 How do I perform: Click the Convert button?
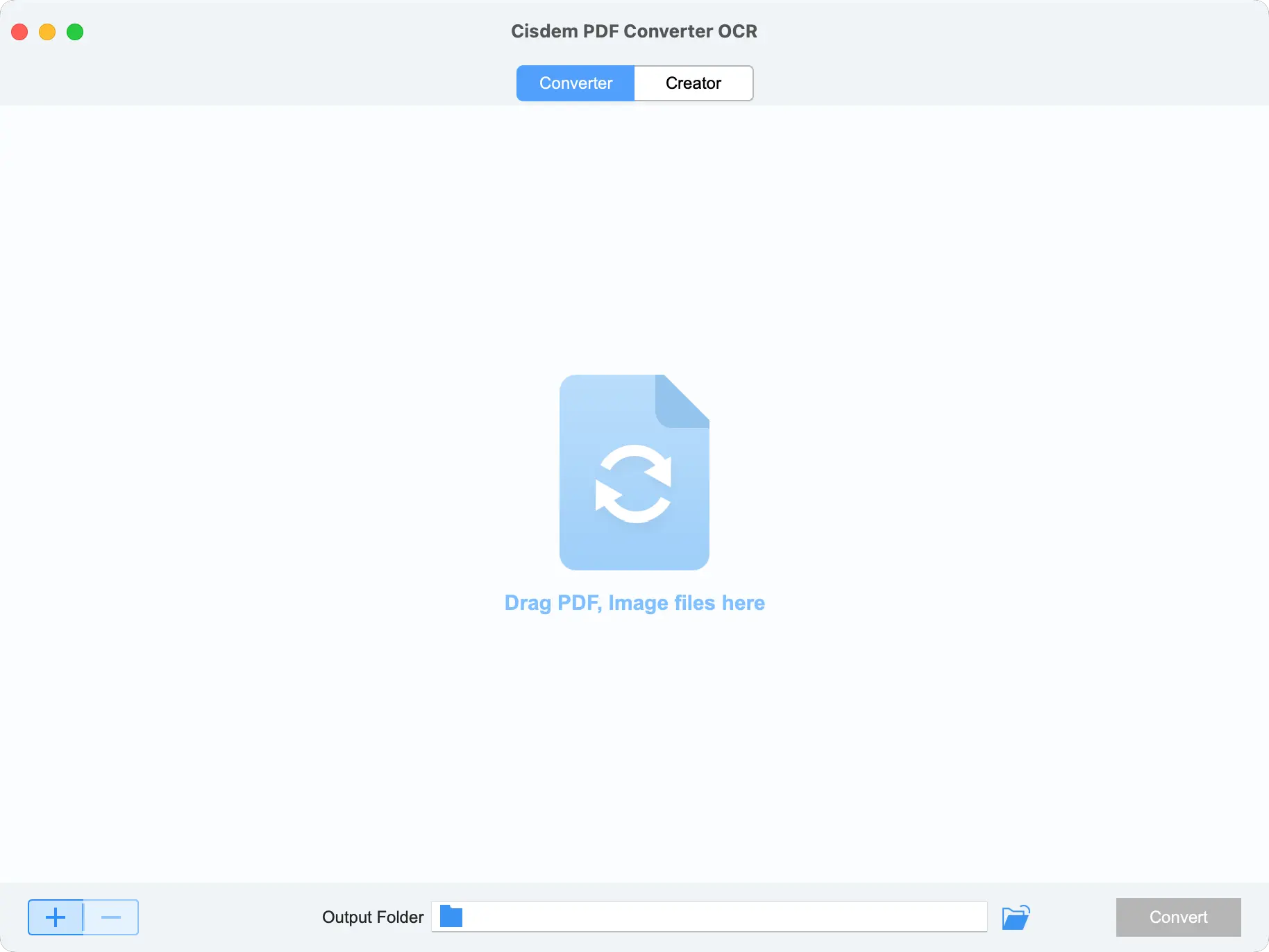1178,917
